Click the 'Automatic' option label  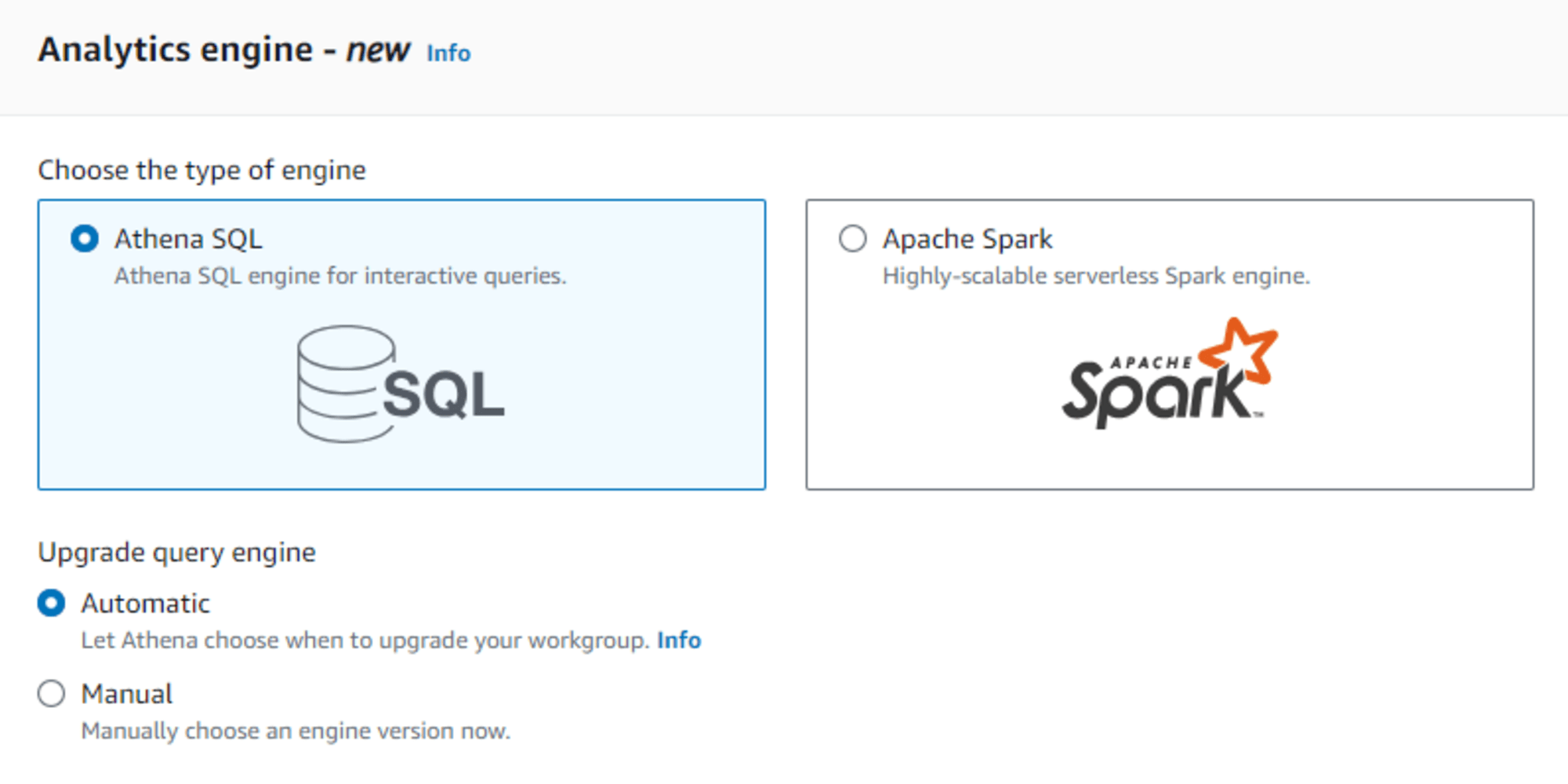click(x=146, y=604)
